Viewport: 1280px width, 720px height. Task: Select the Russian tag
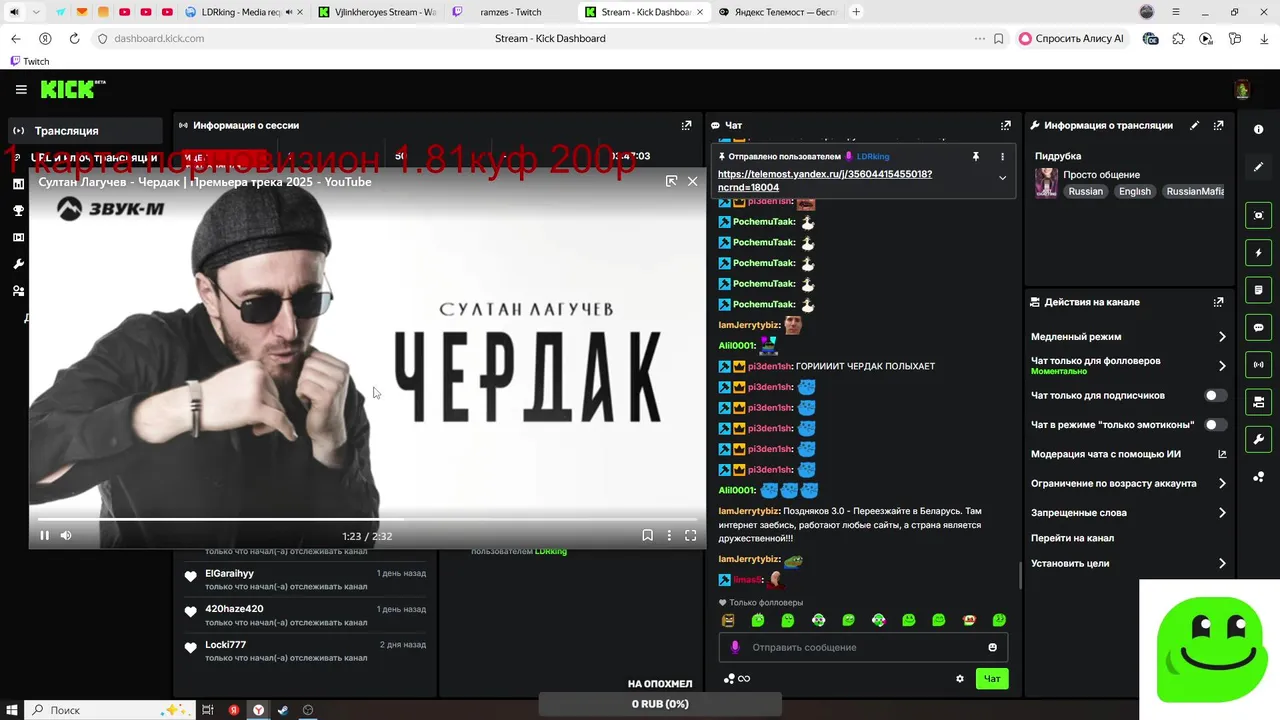pos(1085,191)
